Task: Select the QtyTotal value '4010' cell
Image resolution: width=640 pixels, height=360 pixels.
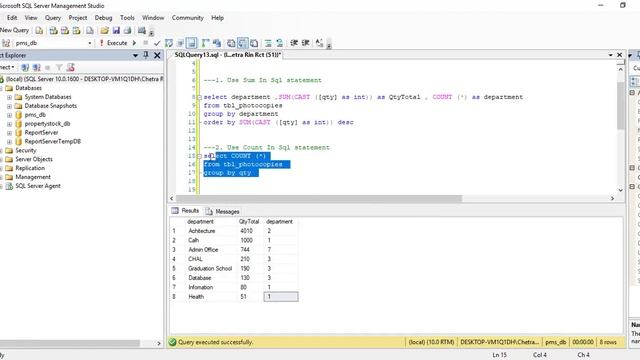Action: click(x=250, y=231)
